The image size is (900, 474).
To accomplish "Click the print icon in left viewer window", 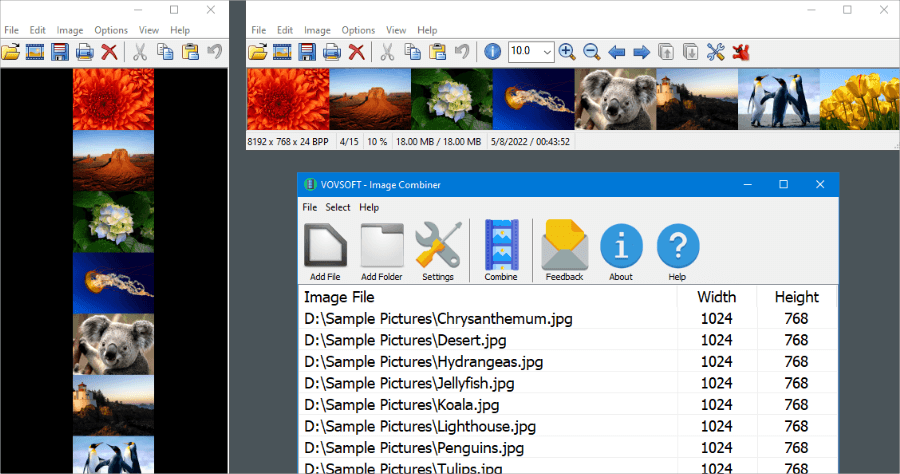I will [84, 52].
